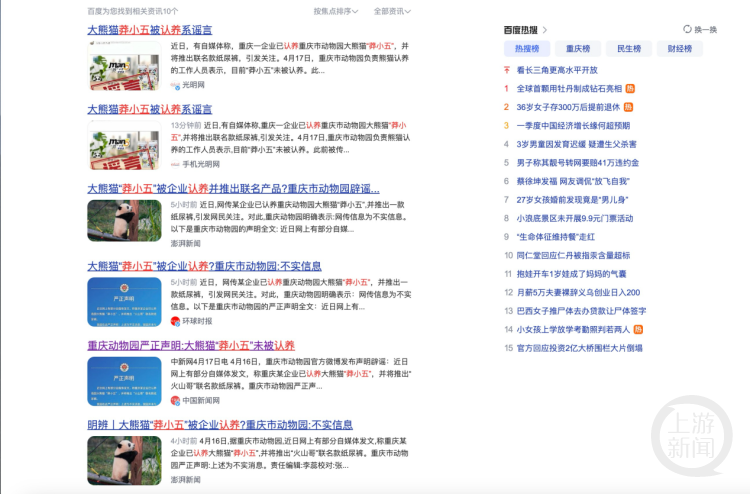Click the hot badge next to 全球首颗用牡丹制成钻石亮相

630,88
